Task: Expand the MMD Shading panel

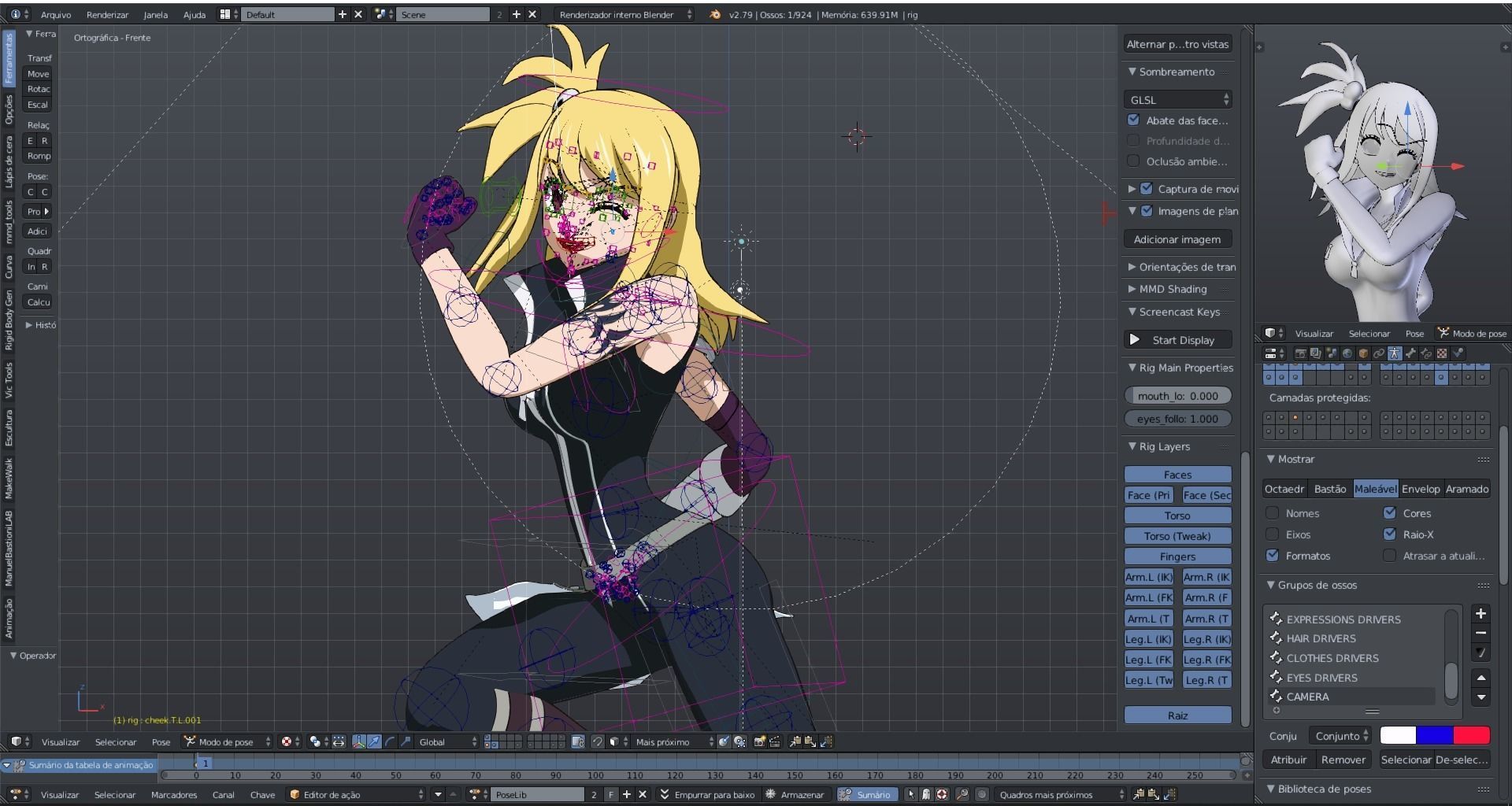Action: (1167, 289)
